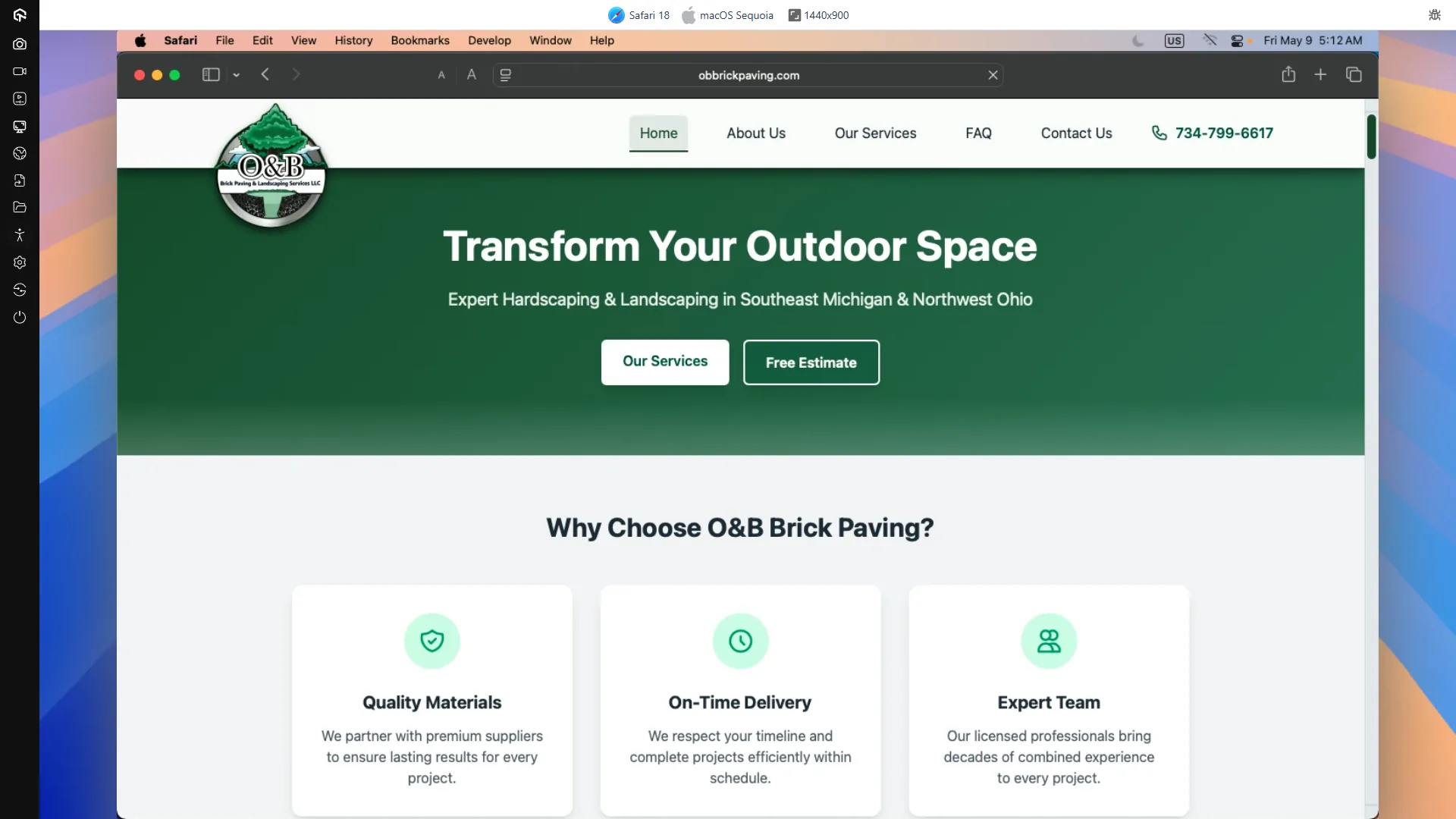
Task: Click the US input source indicator
Action: coord(1174,41)
